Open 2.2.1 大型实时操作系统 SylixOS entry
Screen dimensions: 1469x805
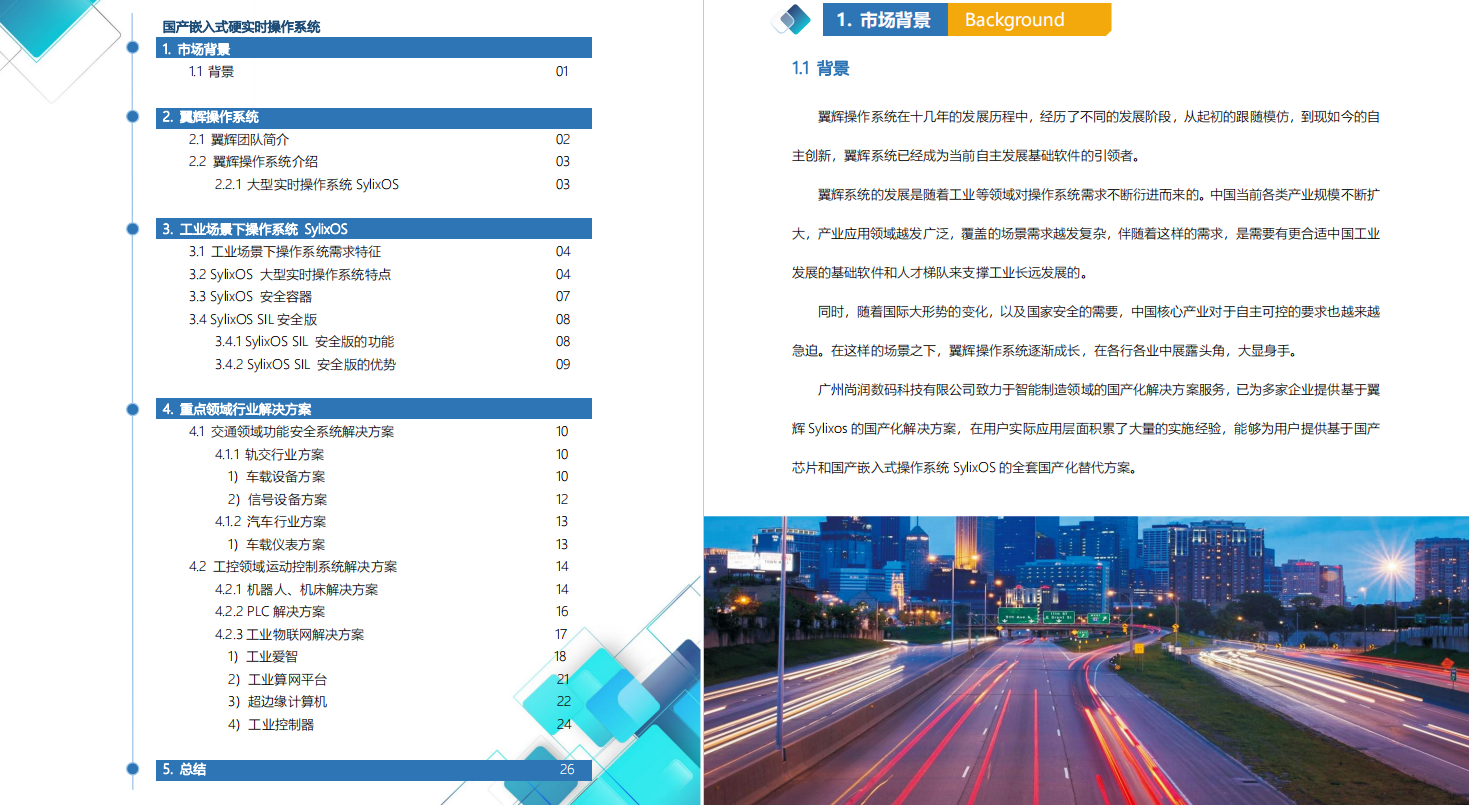(307, 184)
